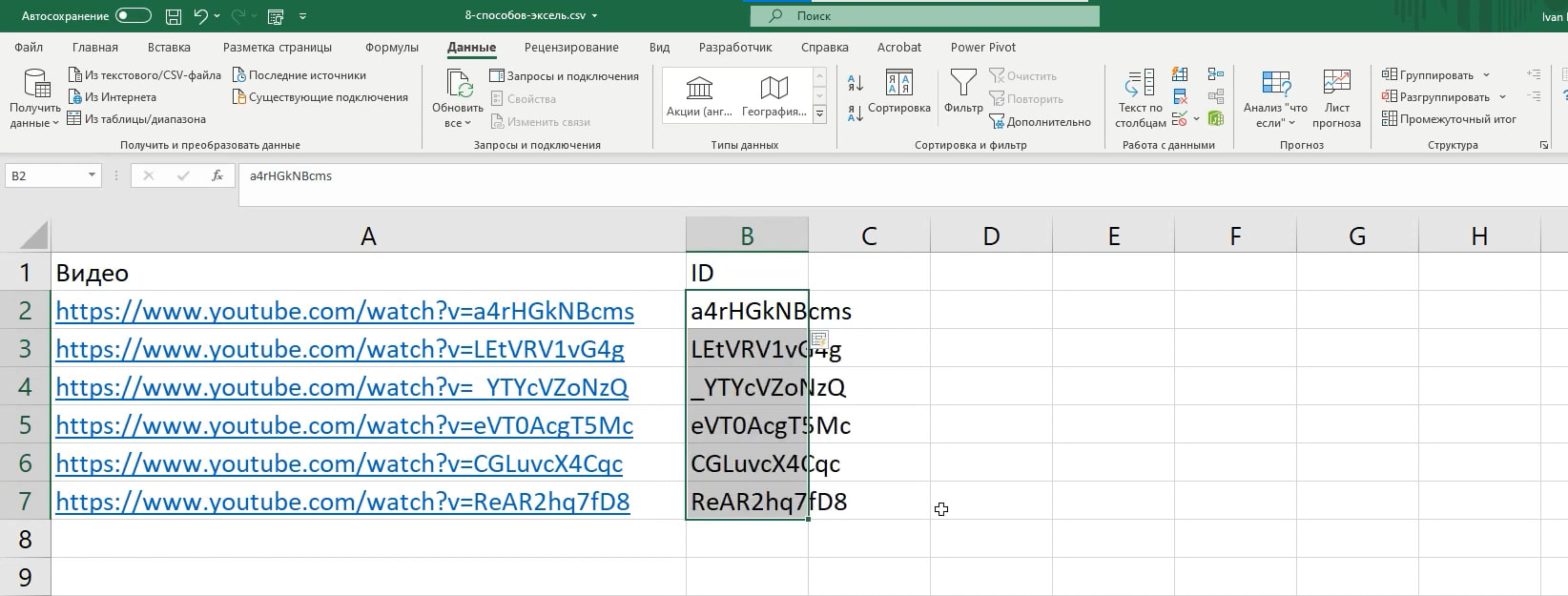This screenshot has height=596, width=1568.
Task: Click the Дополнительно advanced filter
Action: [x=1040, y=122]
